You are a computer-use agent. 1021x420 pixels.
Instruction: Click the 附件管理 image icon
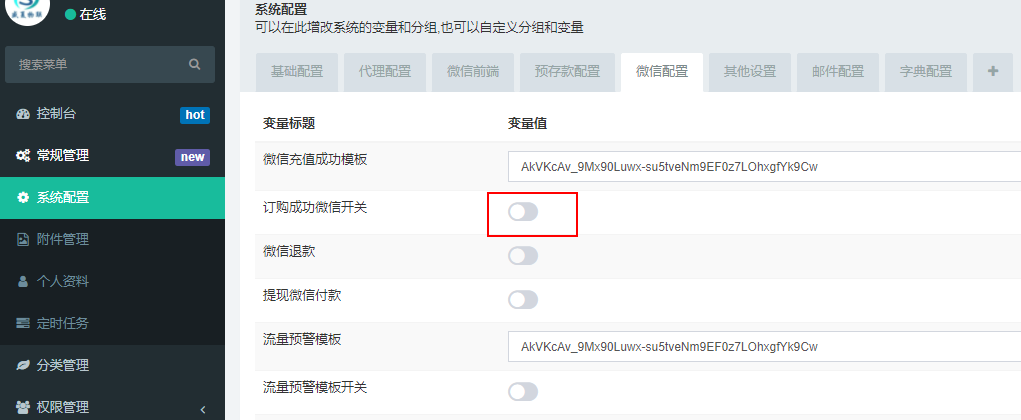pos(23,240)
